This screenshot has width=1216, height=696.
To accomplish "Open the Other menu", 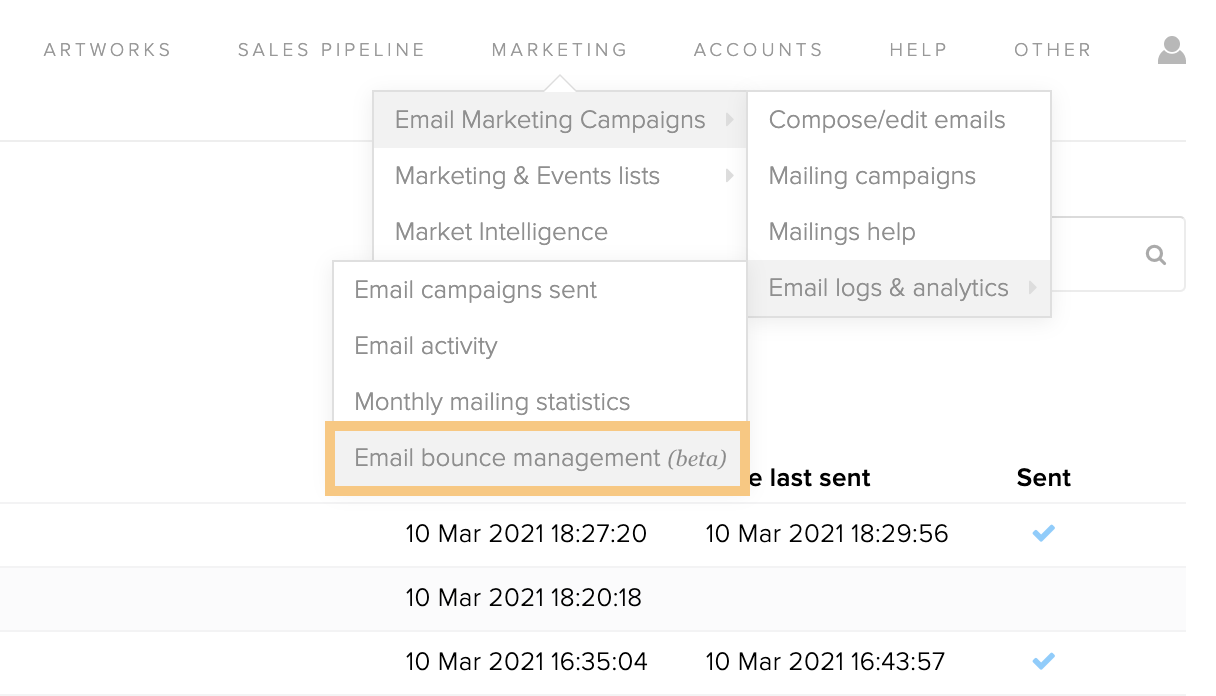I will point(1053,50).
